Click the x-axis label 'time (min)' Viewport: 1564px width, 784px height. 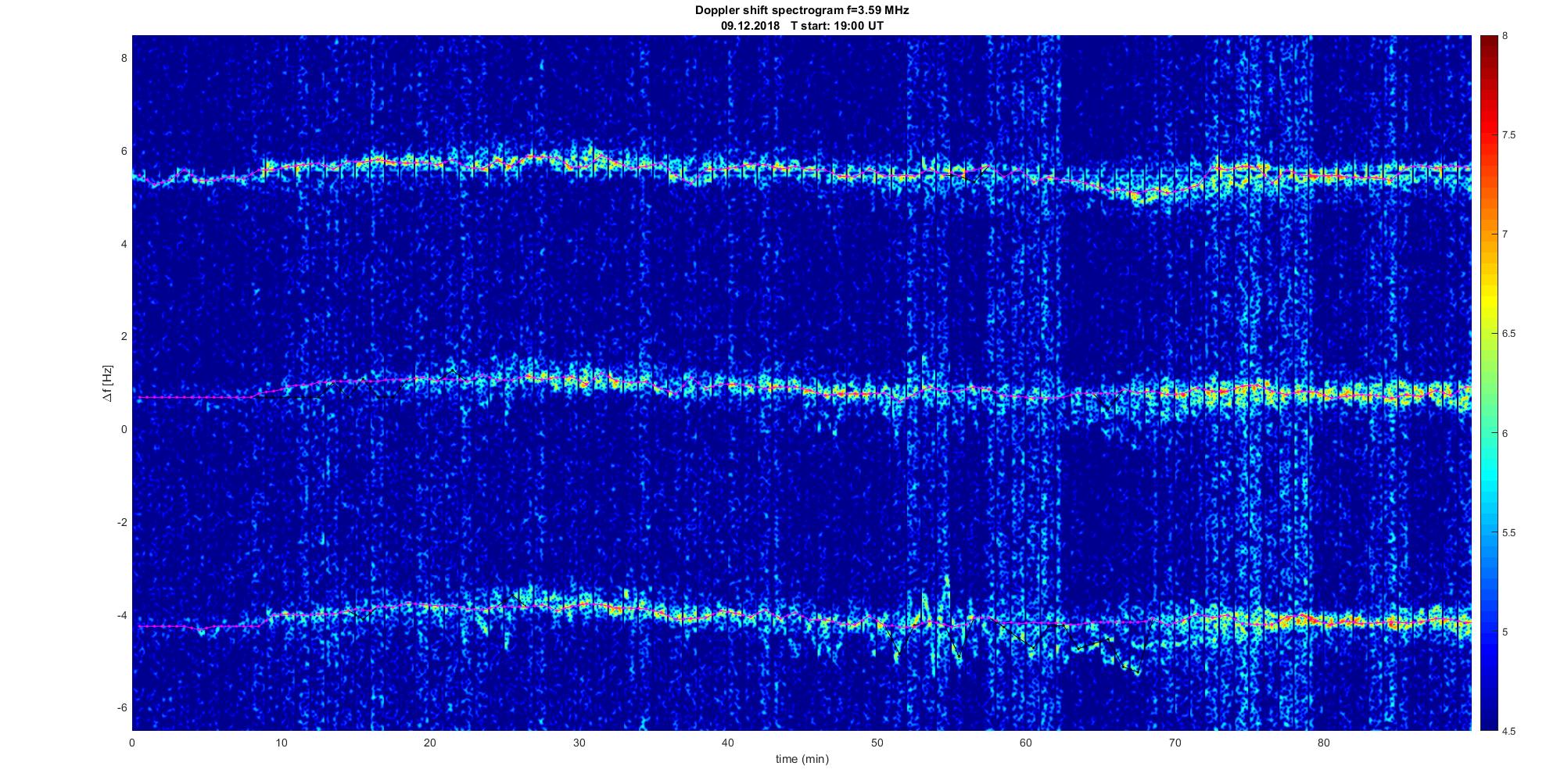click(802, 759)
